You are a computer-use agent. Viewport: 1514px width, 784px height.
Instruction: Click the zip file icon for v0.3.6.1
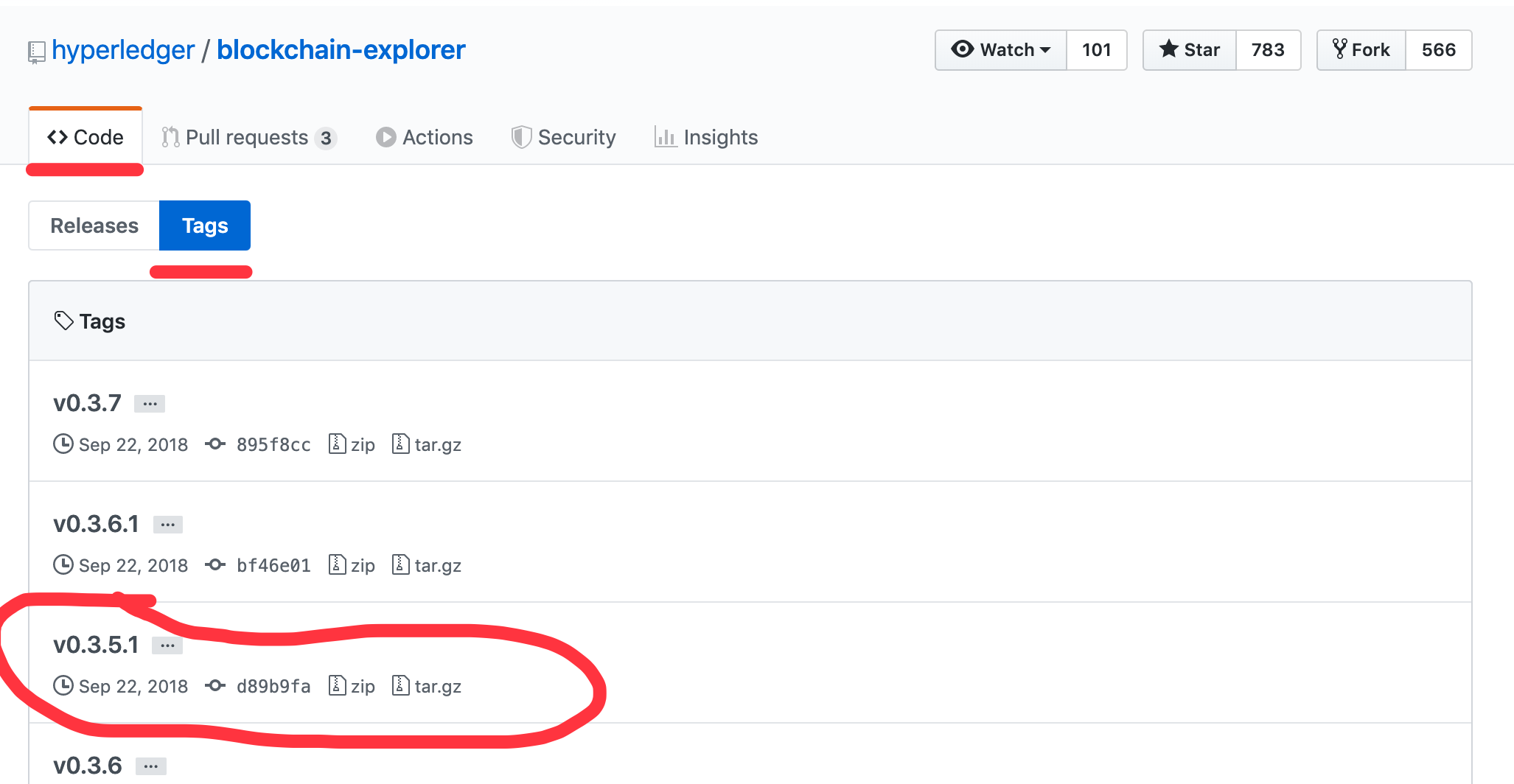(337, 564)
